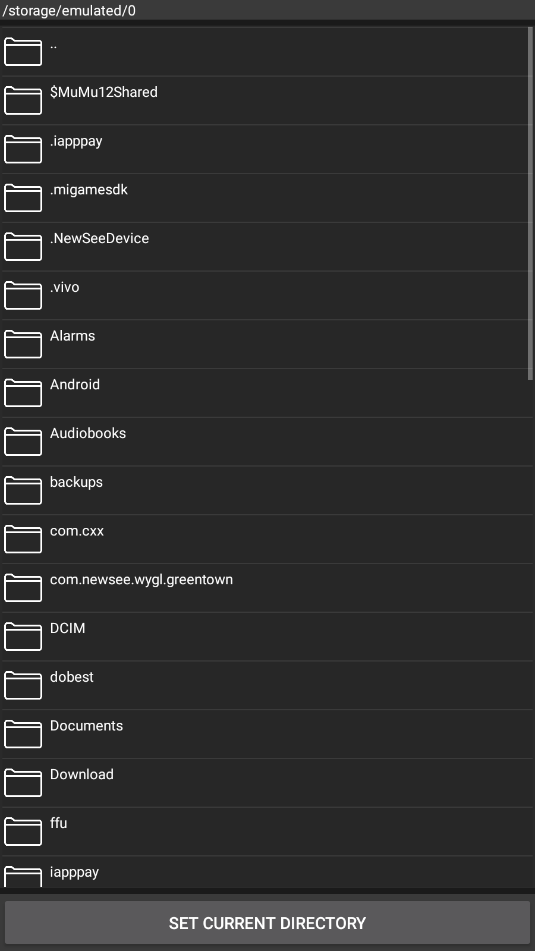
Task: Click the .NewSeeDevice folder icon
Action: tap(23, 246)
